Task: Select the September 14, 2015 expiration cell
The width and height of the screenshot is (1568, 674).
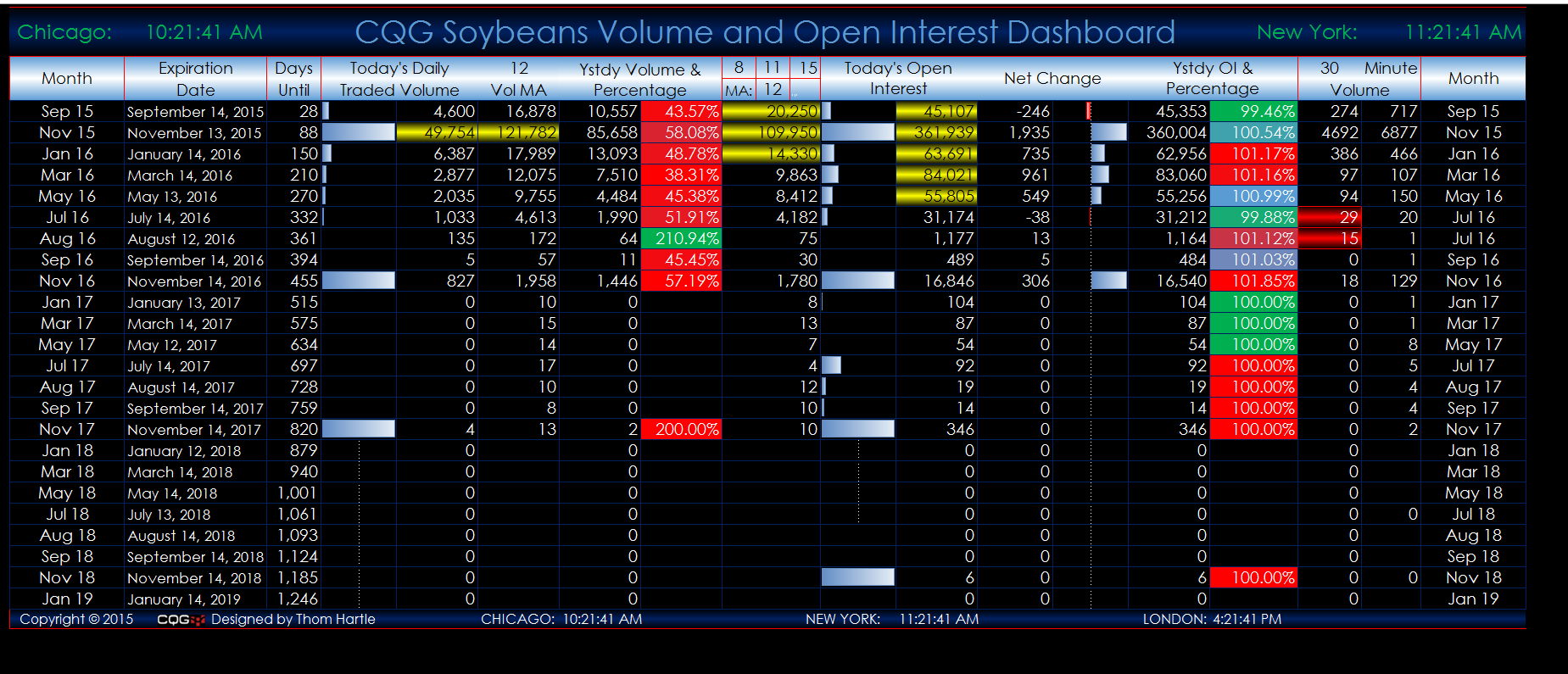Action: pyautogui.click(x=195, y=111)
